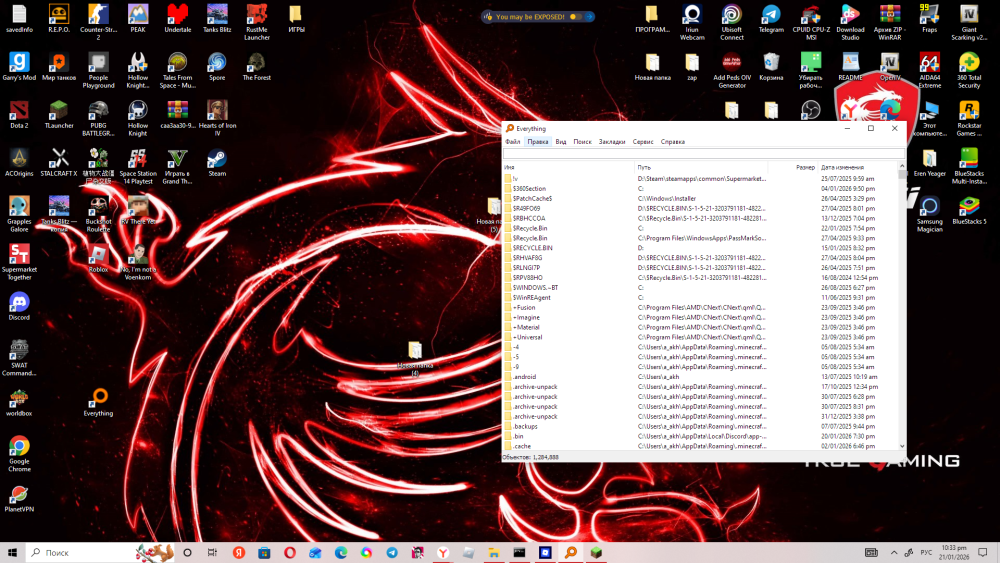Select the Counter-Strike 2 desktop icon
Viewport: 1000px width, 563px height.
(x=98, y=23)
